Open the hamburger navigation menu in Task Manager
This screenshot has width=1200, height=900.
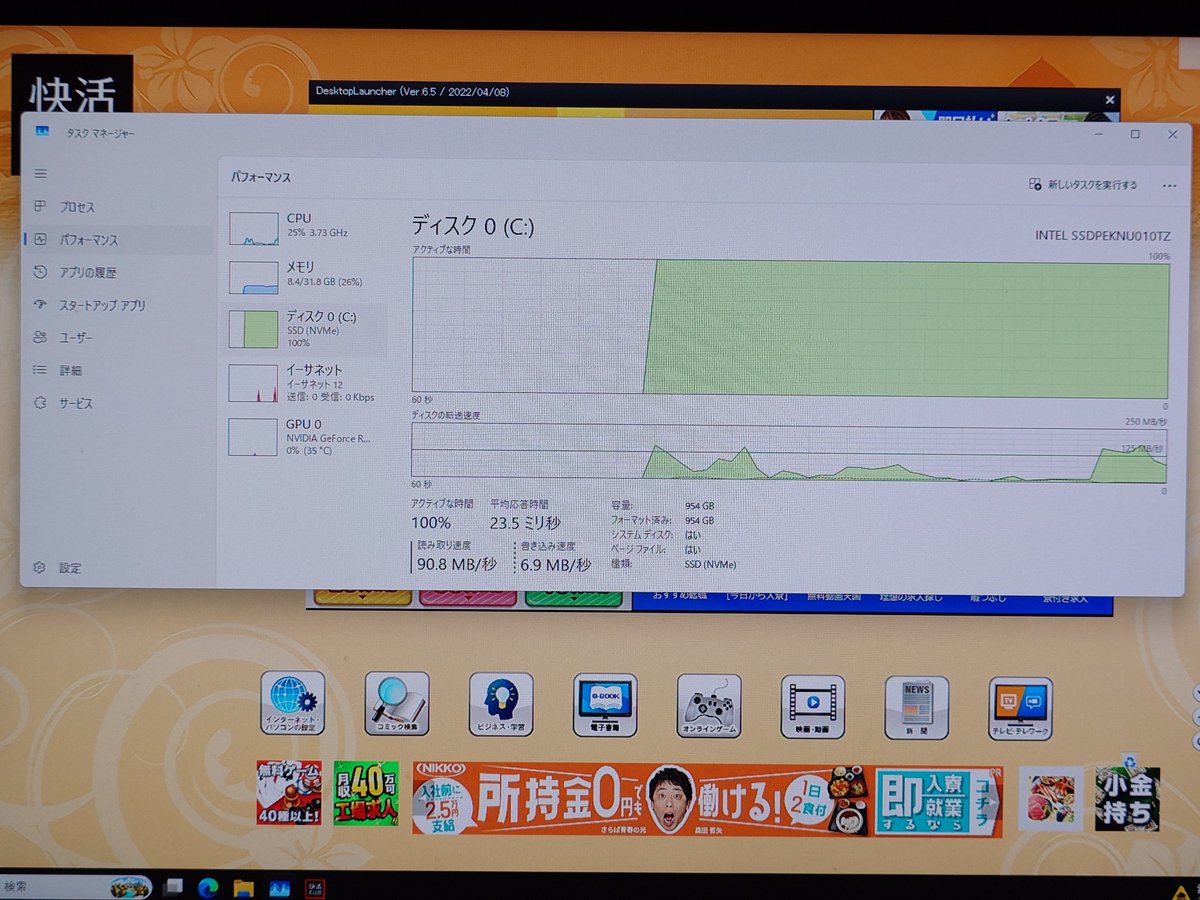pos(41,174)
